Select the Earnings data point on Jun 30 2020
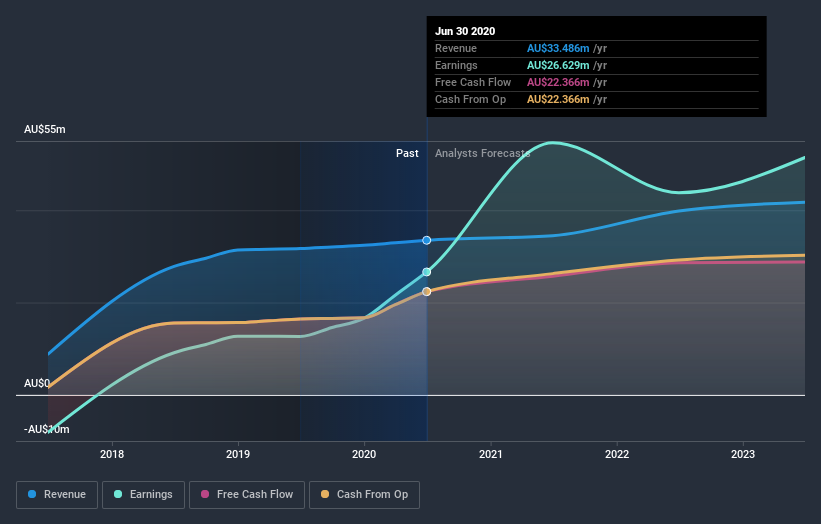 tap(427, 272)
